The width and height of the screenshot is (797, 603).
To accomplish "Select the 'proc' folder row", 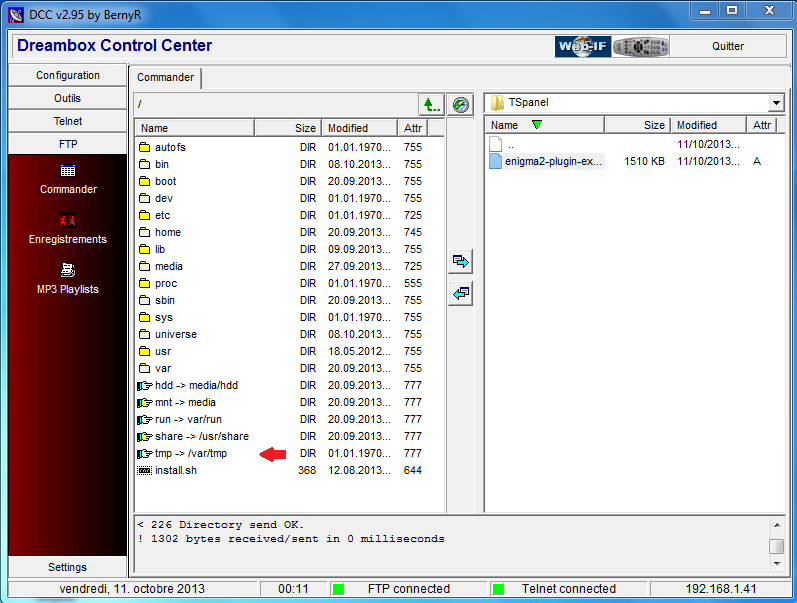I will pos(290,283).
